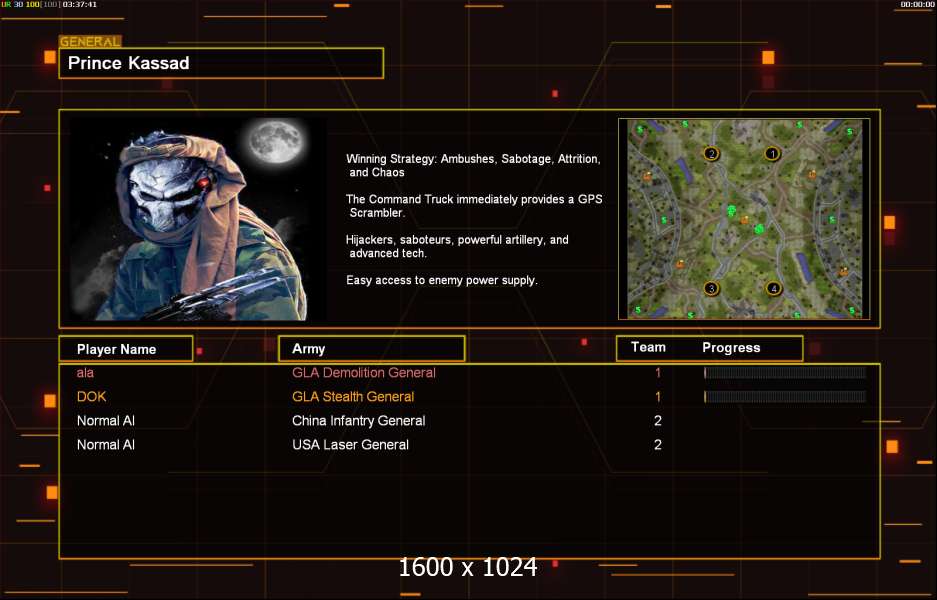Click the Hijackers, saboteurs description text
Viewport: 937px width, 600px height.
pyautogui.click(x=457, y=246)
